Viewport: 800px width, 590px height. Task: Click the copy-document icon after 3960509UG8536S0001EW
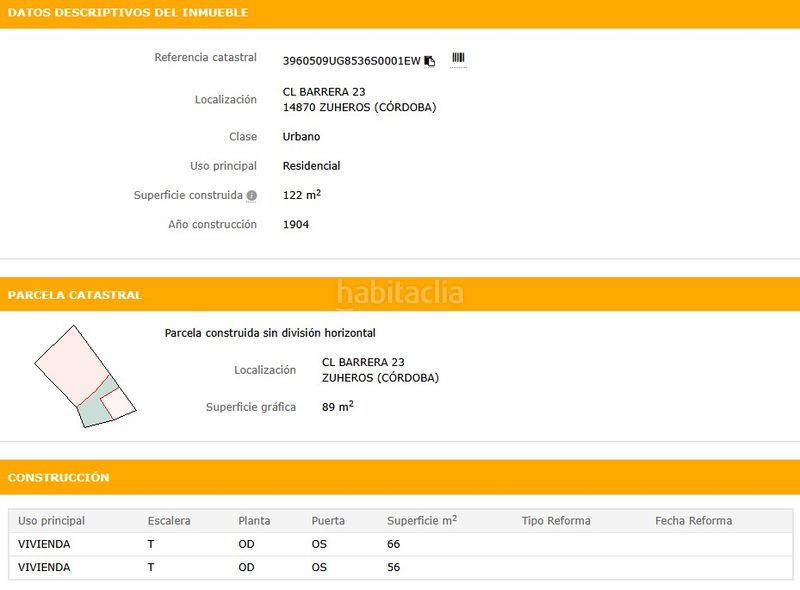click(x=429, y=60)
